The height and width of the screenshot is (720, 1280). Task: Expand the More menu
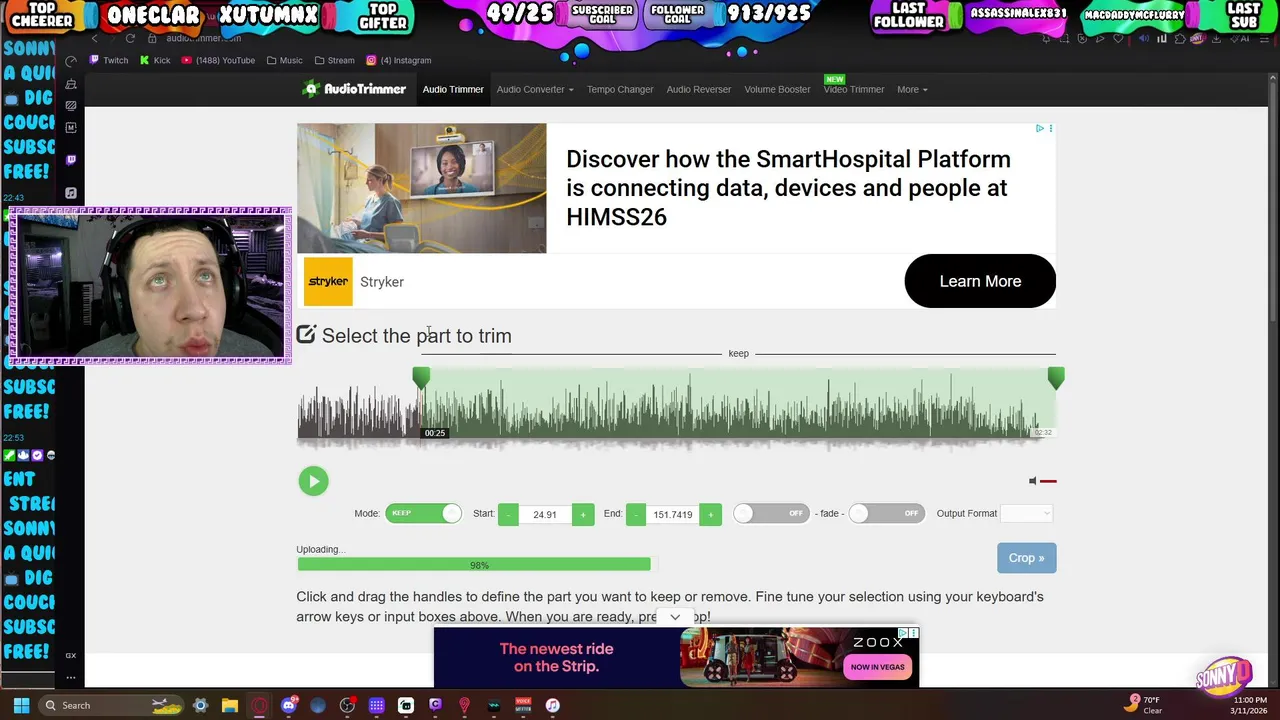[912, 89]
